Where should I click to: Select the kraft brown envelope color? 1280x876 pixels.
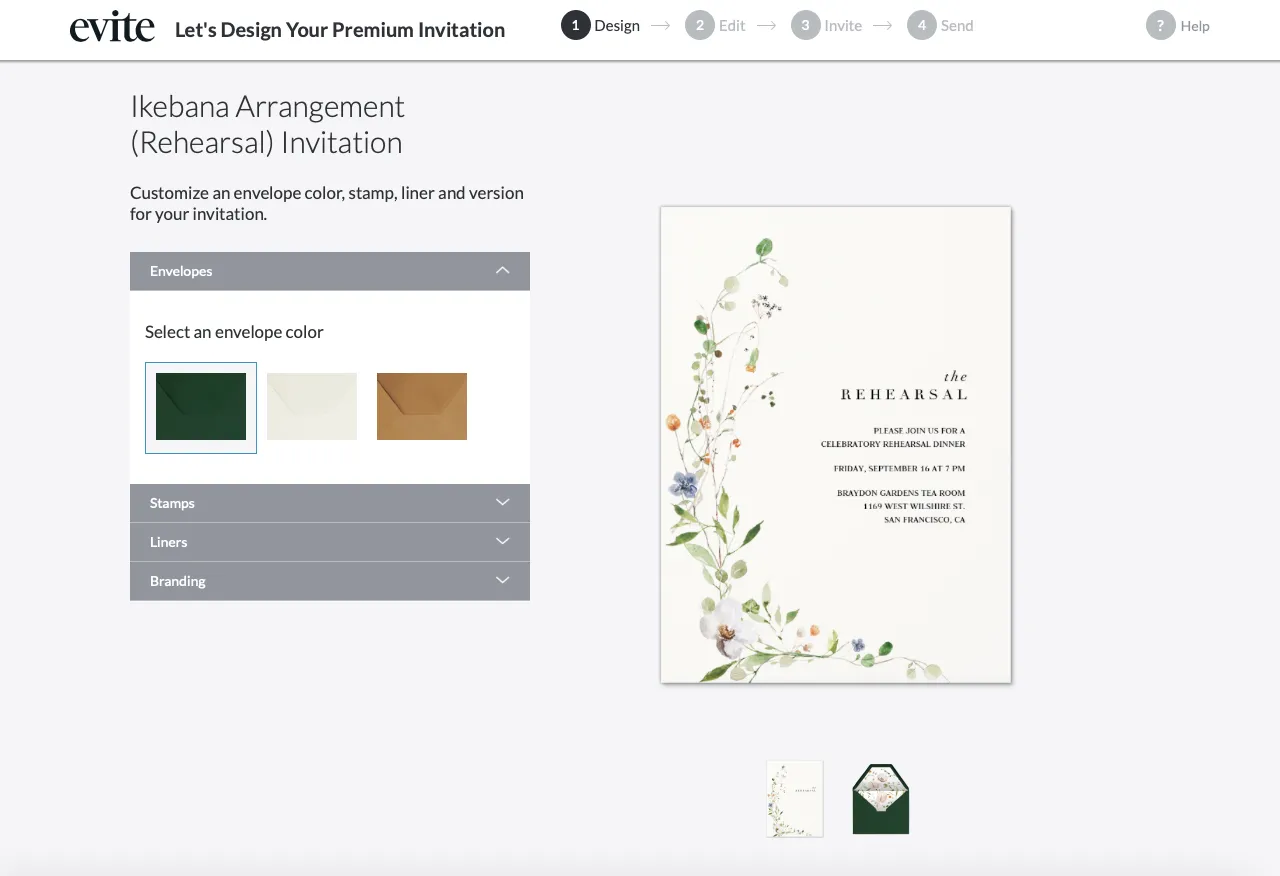pos(422,407)
